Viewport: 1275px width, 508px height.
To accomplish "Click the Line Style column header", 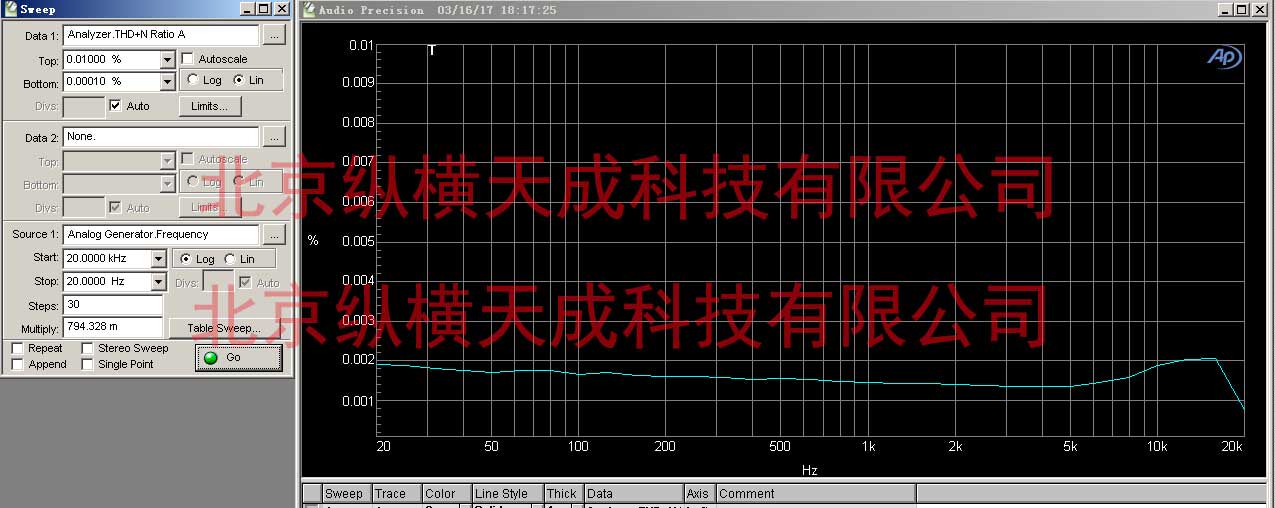I will point(507,494).
